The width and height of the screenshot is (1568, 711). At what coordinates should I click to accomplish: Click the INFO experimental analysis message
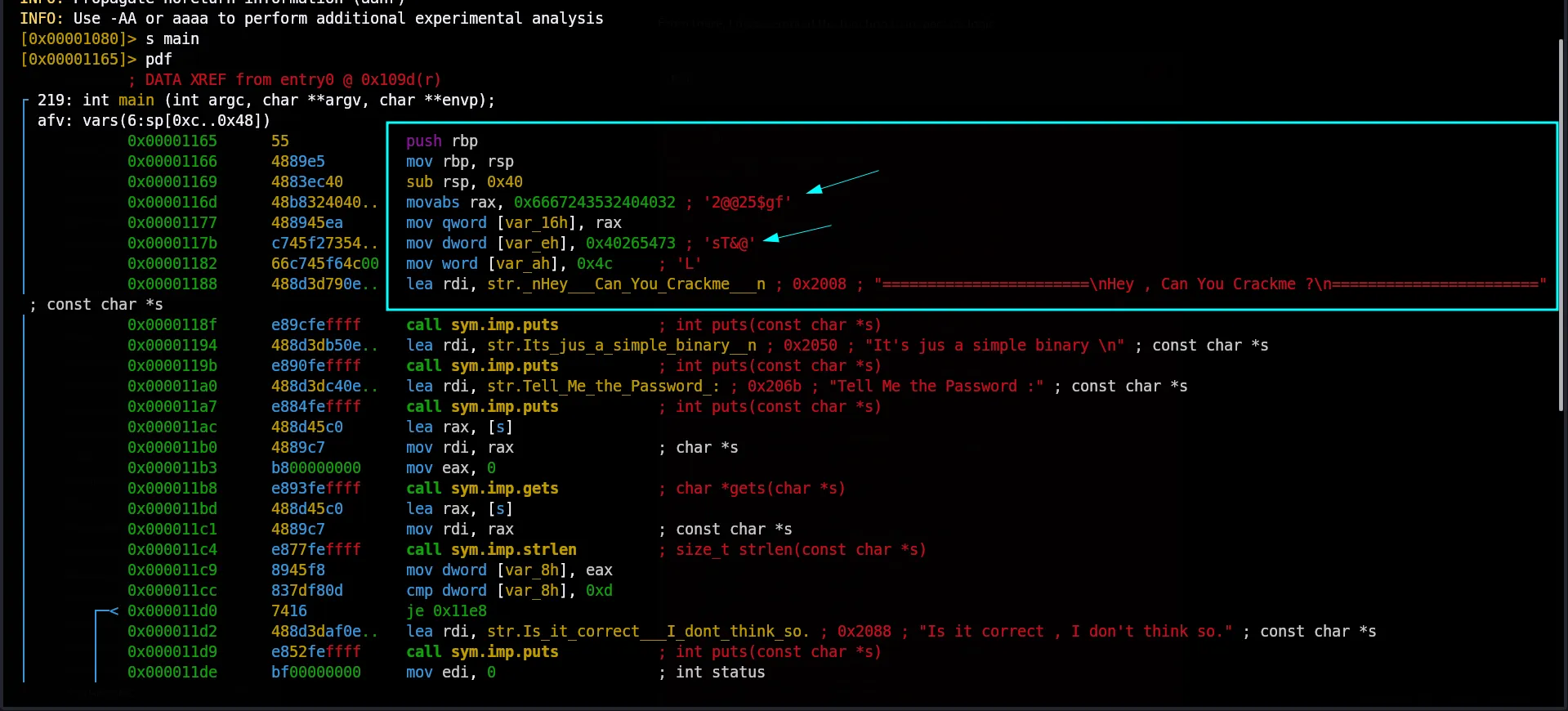(x=311, y=19)
